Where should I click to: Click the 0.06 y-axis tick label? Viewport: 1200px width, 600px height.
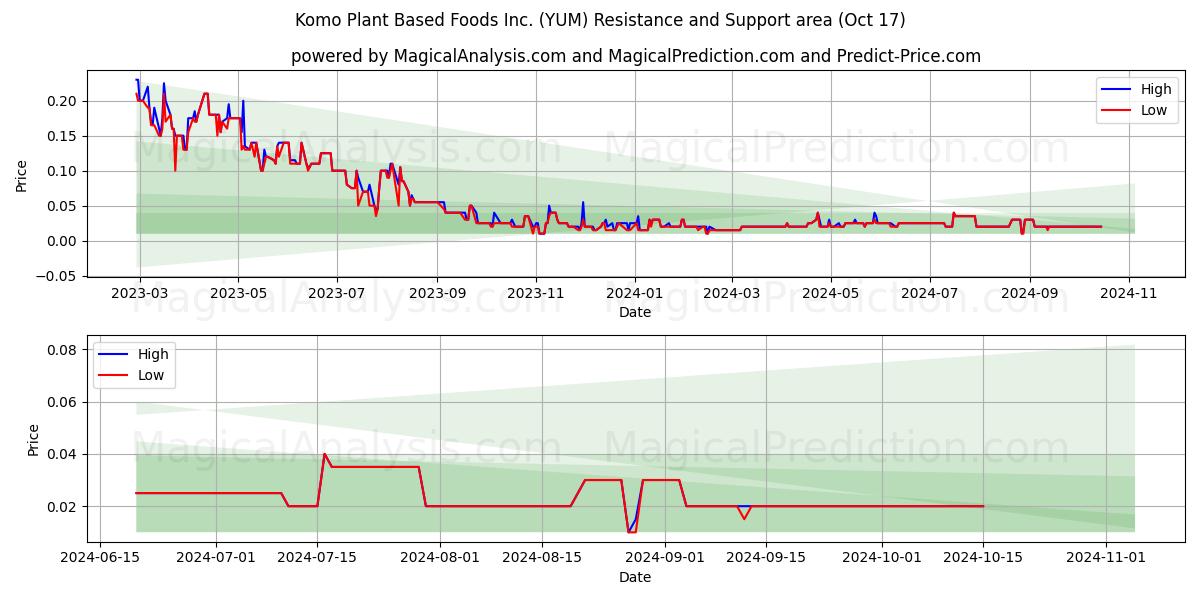pos(63,402)
